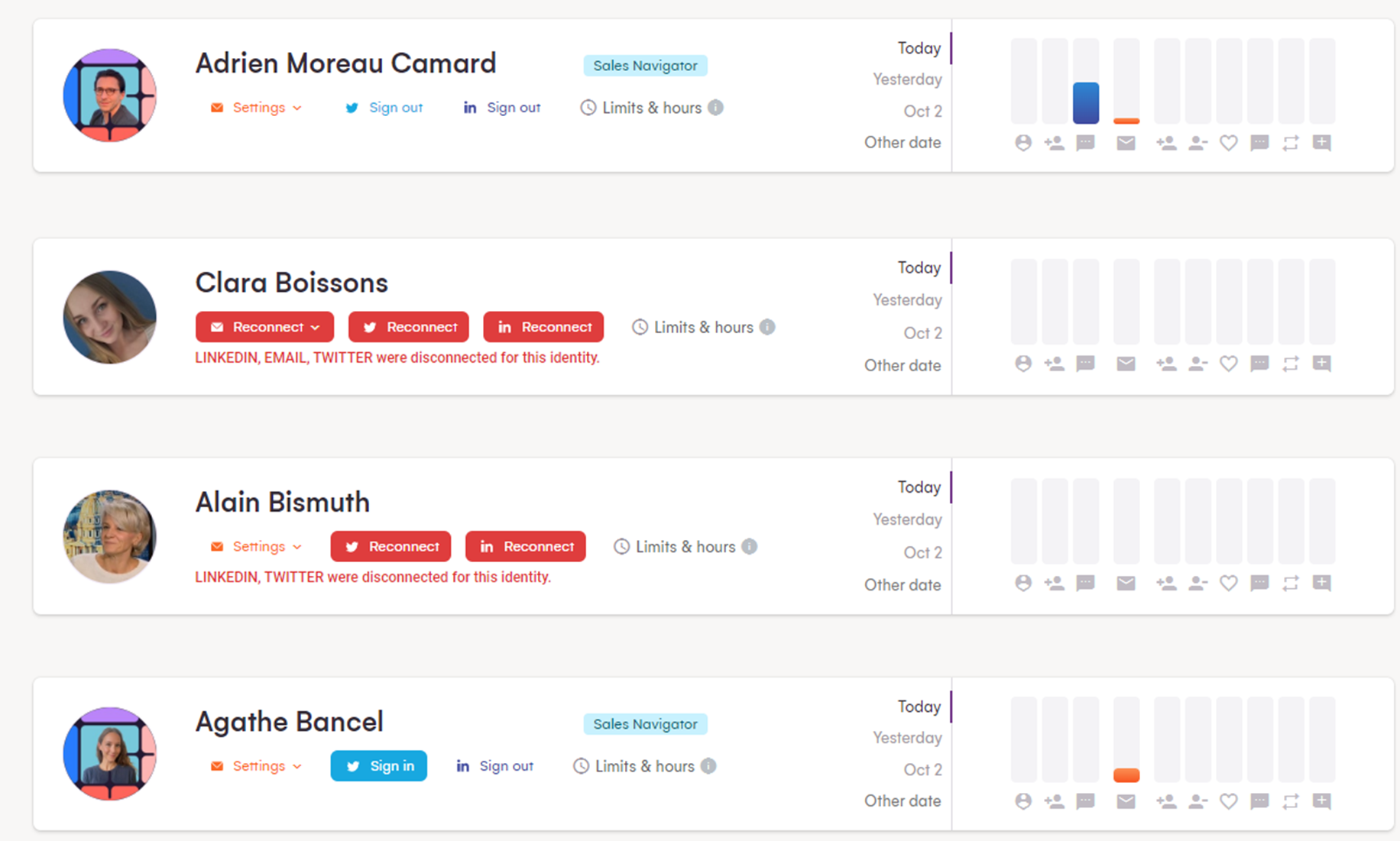
Task: Select Yesterday in Adrien's date list
Action: click(907, 79)
